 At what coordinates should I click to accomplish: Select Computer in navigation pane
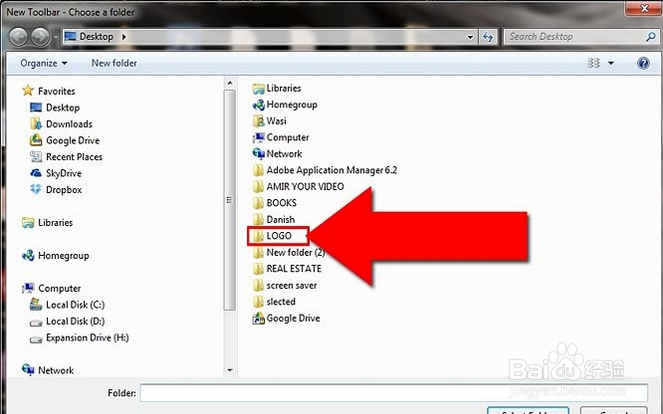click(x=59, y=288)
